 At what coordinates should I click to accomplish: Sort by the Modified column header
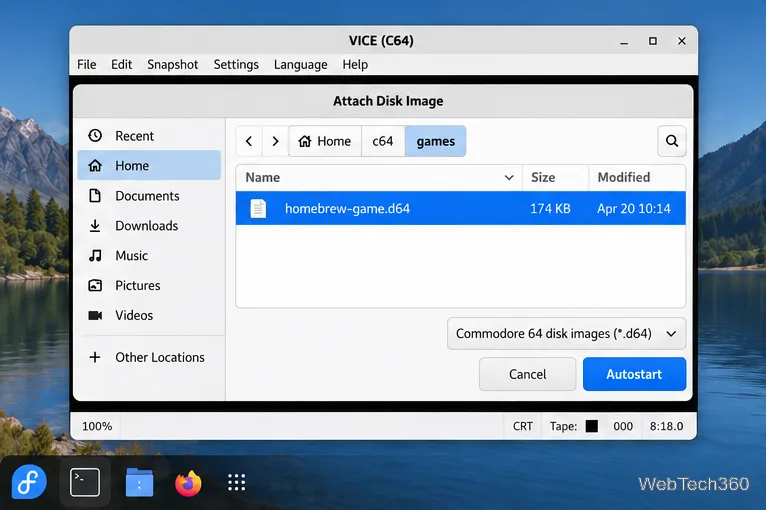coord(637,177)
